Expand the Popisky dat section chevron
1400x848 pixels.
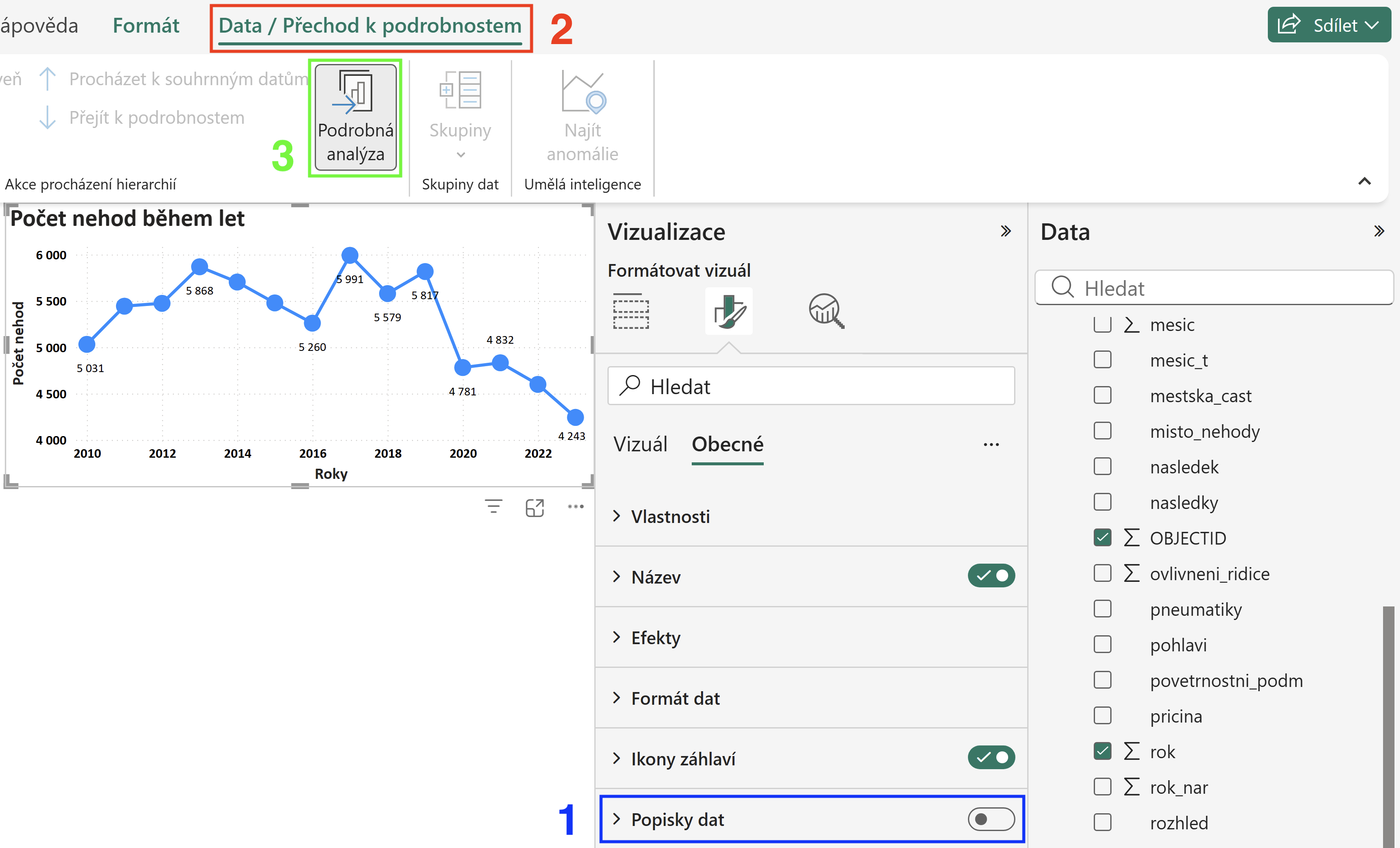(x=616, y=819)
